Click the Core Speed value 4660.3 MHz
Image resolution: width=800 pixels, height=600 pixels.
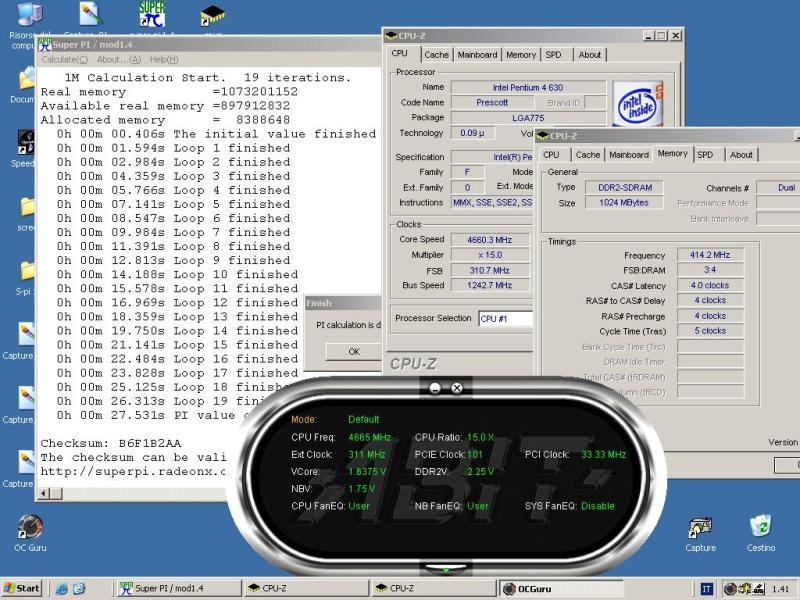[x=489, y=240]
